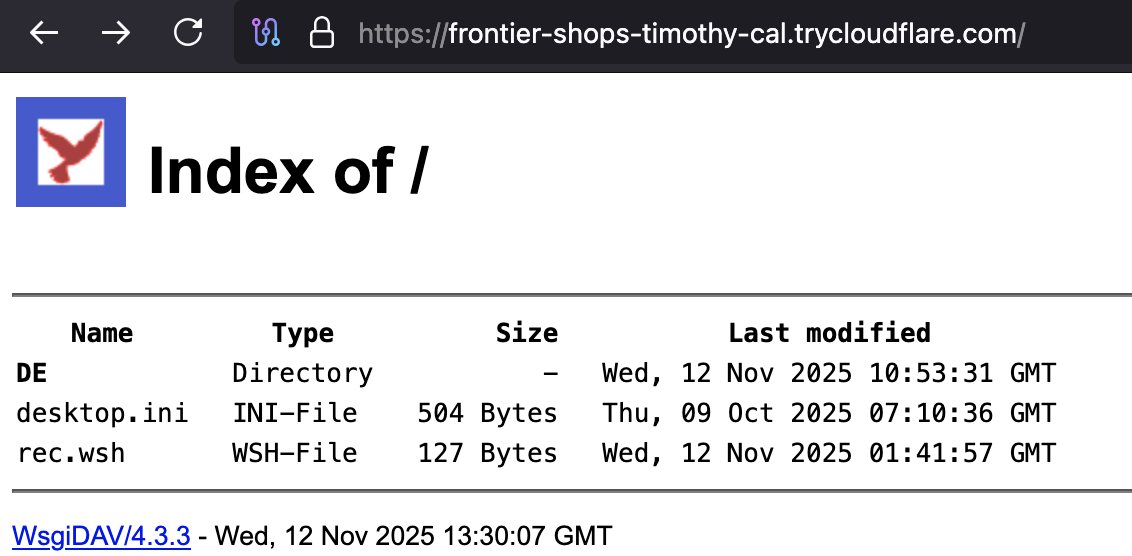This screenshot has height=556, width=1132.
Task: Reload the page with refresh icon
Action: [x=188, y=34]
